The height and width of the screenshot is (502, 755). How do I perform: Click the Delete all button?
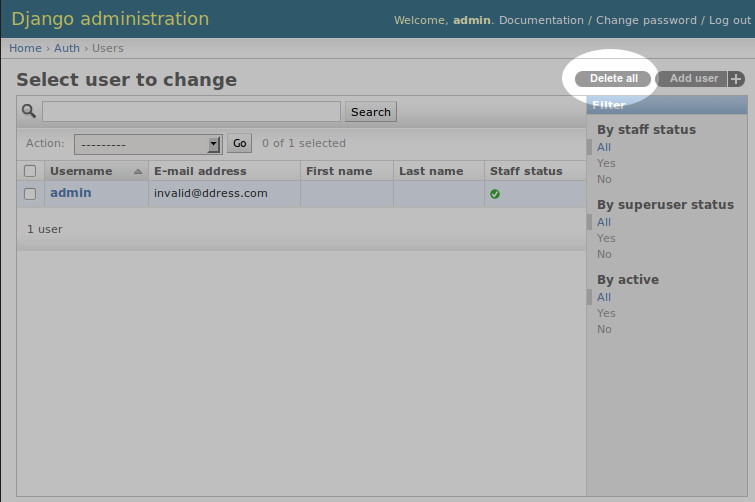coord(613,78)
